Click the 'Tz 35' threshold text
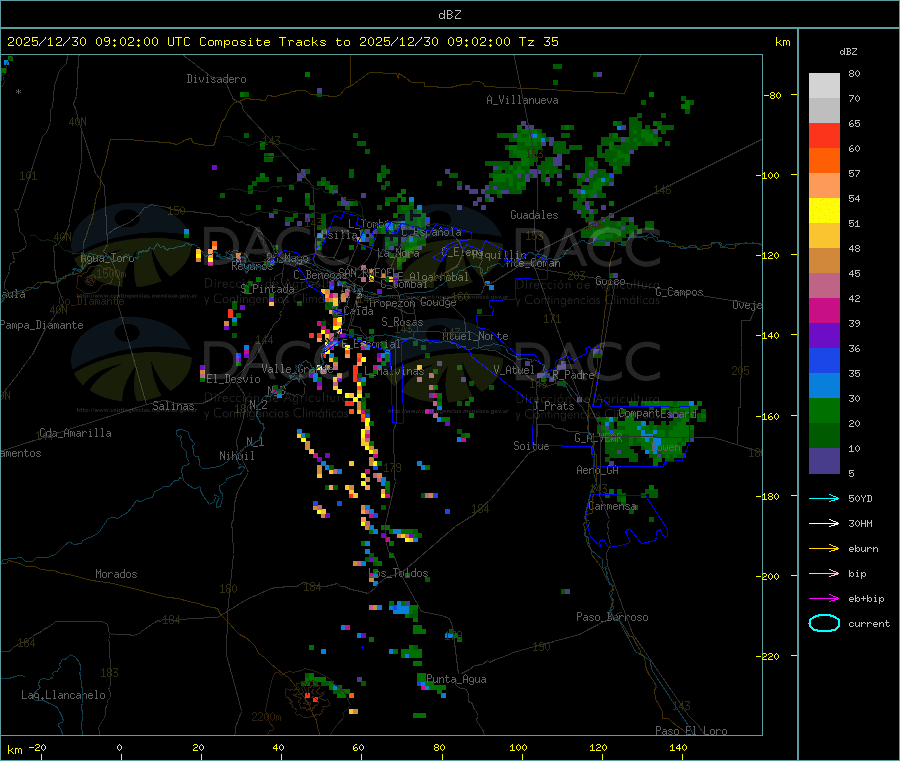Image resolution: width=900 pixels, height=761 pixels. click(x=538, y=42)
